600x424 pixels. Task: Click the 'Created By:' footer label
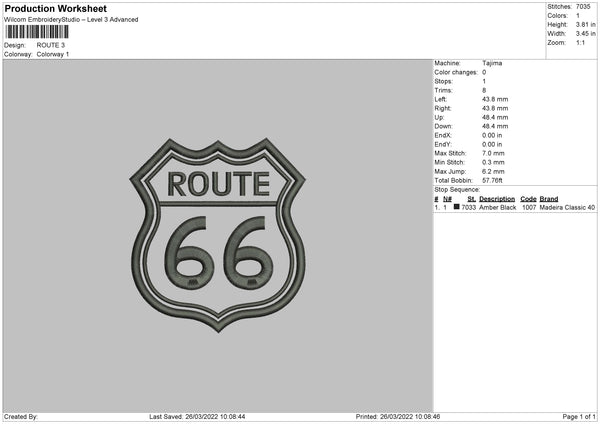coord(21,417)
